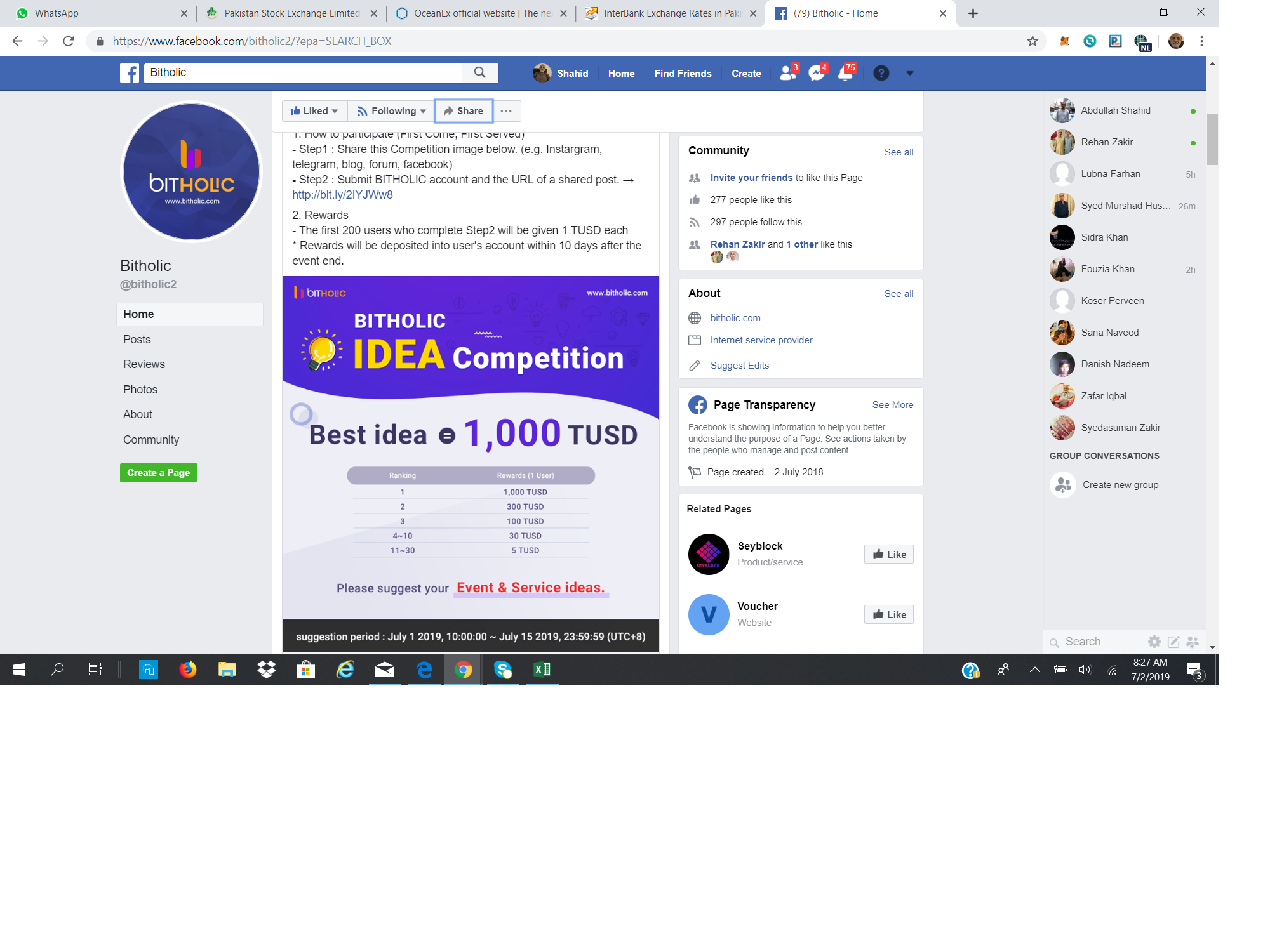Click the page vertical scrollbar thumb
Screen dimensions: 1270x952
tap(1212, 140)
